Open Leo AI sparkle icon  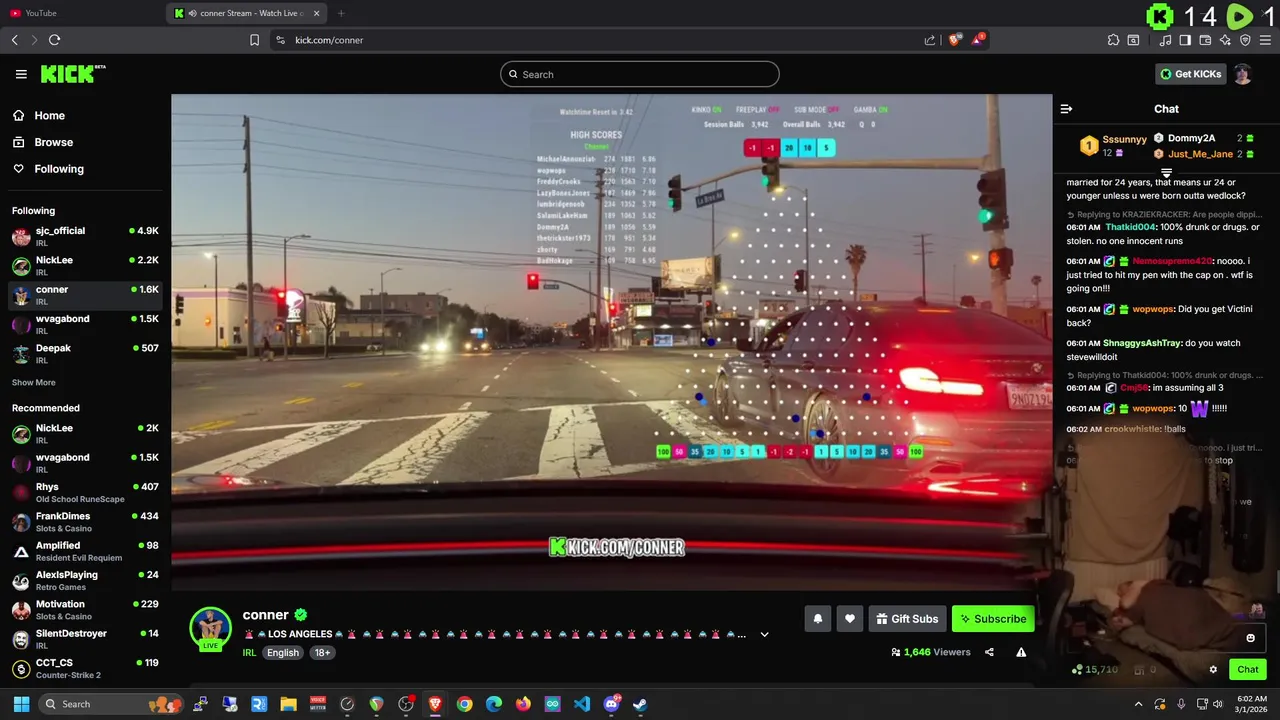click(x=1225, y=40)
